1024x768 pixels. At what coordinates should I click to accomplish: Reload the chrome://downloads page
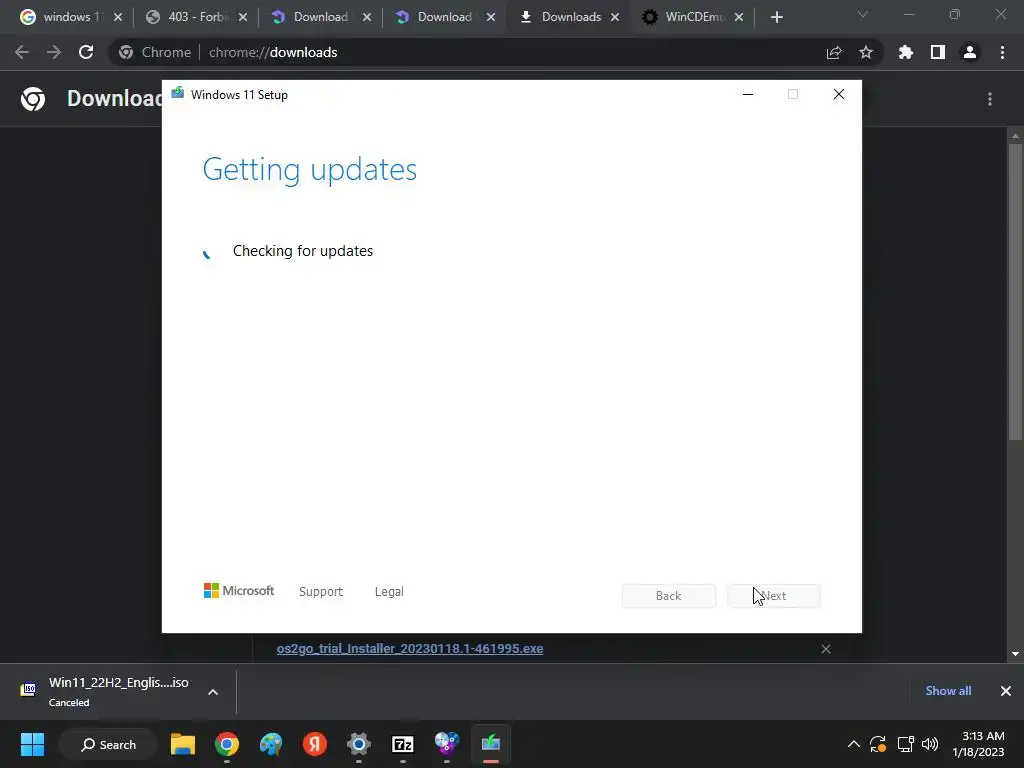[86, 52]
